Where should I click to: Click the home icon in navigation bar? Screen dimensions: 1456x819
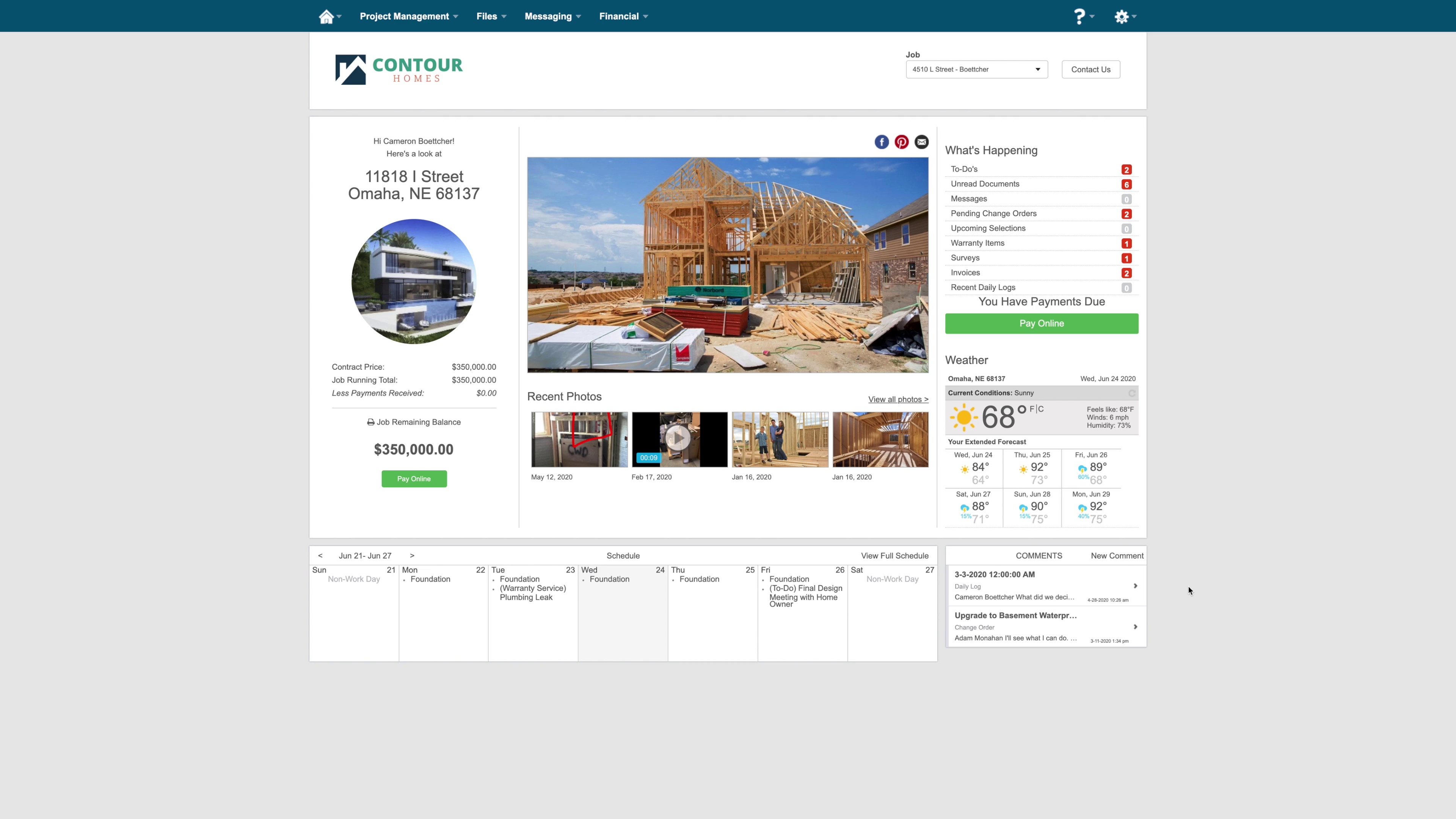(x=326, y=16)
